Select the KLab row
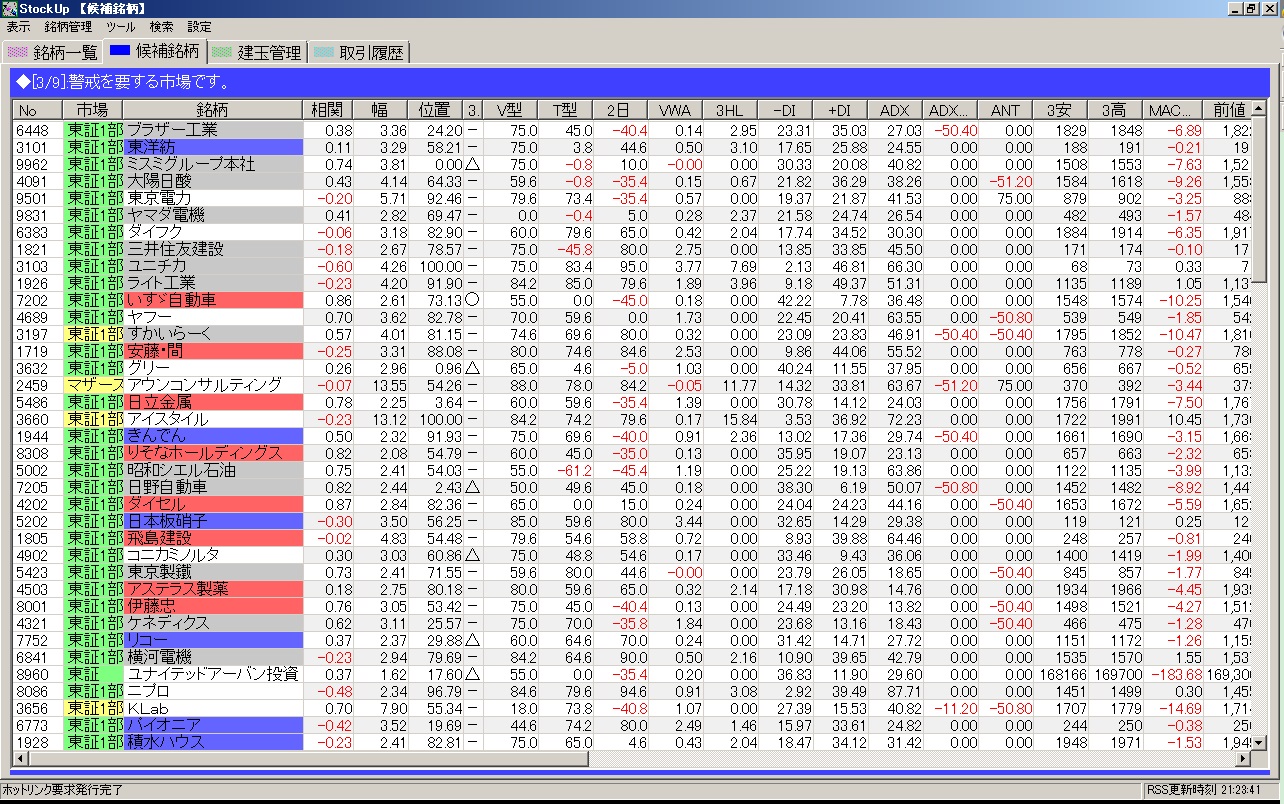1284x804 pixels. (632, 708)
